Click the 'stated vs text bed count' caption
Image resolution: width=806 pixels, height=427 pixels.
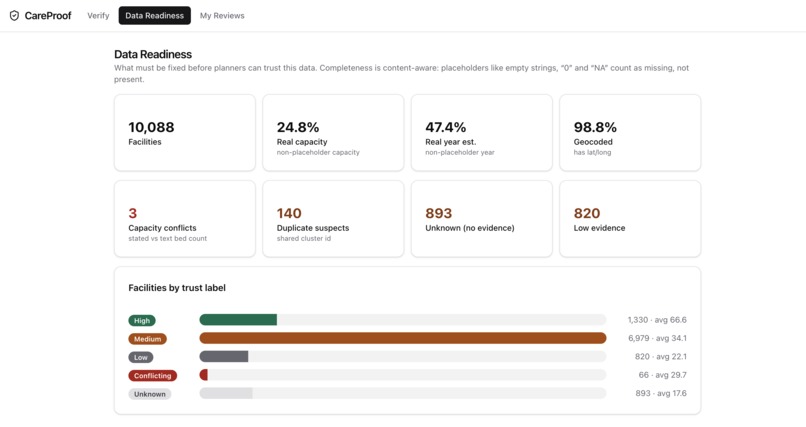click(x=168, y=238)
